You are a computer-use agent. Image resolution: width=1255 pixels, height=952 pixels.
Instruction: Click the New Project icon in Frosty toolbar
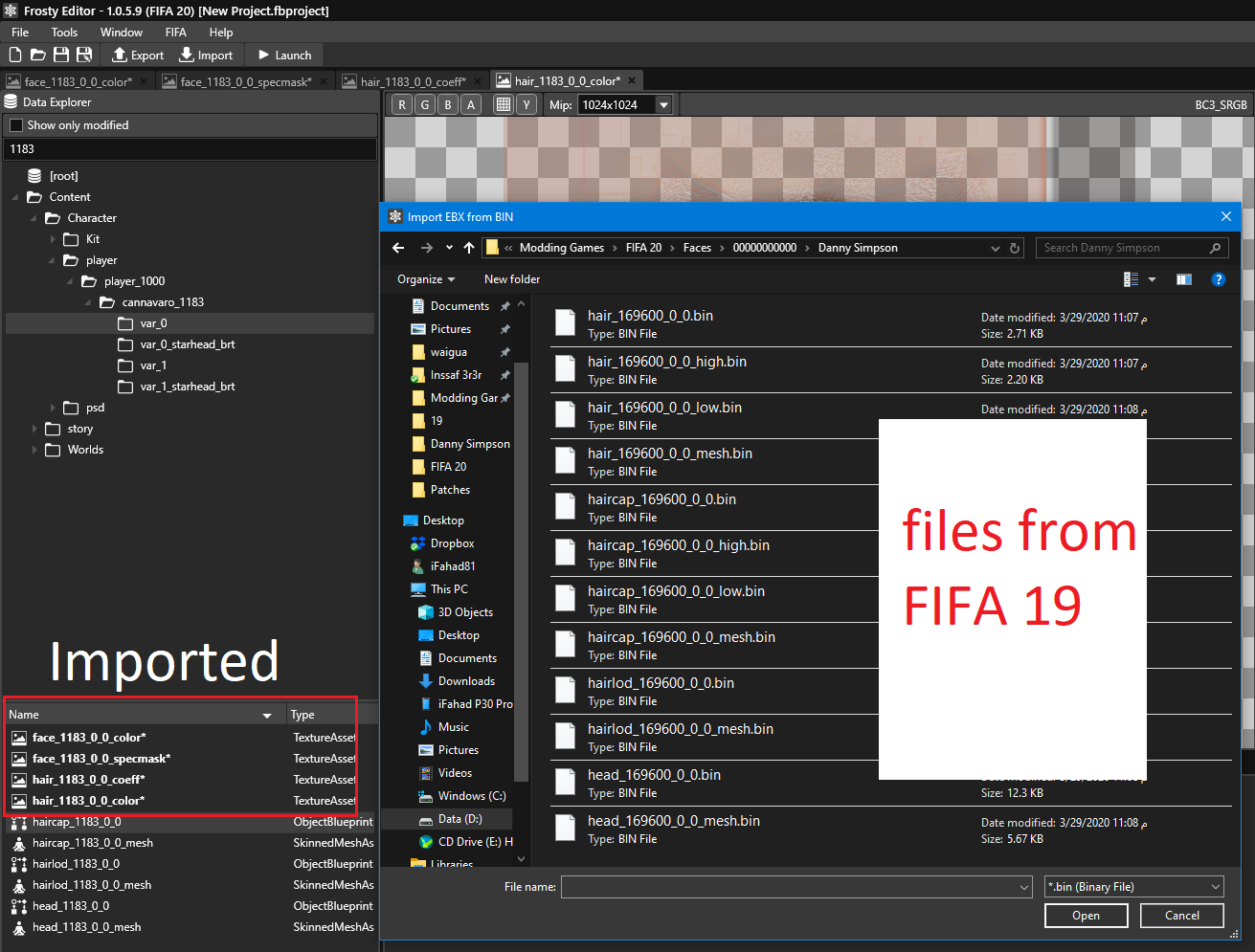(x=15, y=55)
